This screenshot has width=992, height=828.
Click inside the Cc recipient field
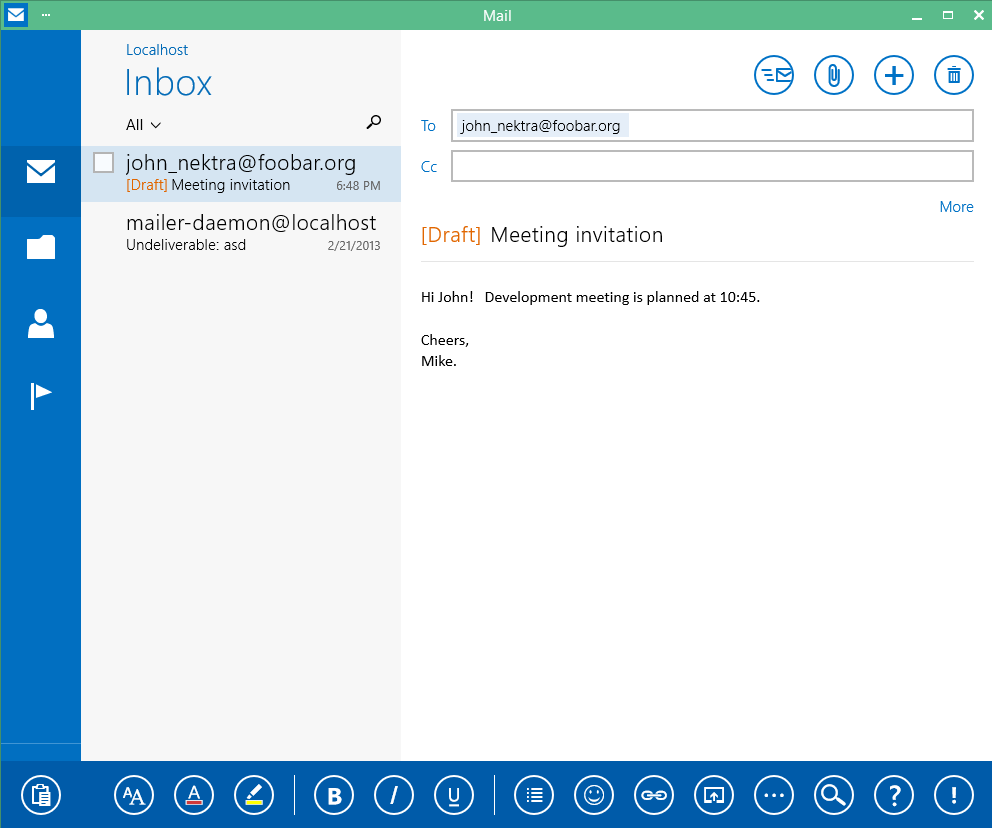click(712, 166)
